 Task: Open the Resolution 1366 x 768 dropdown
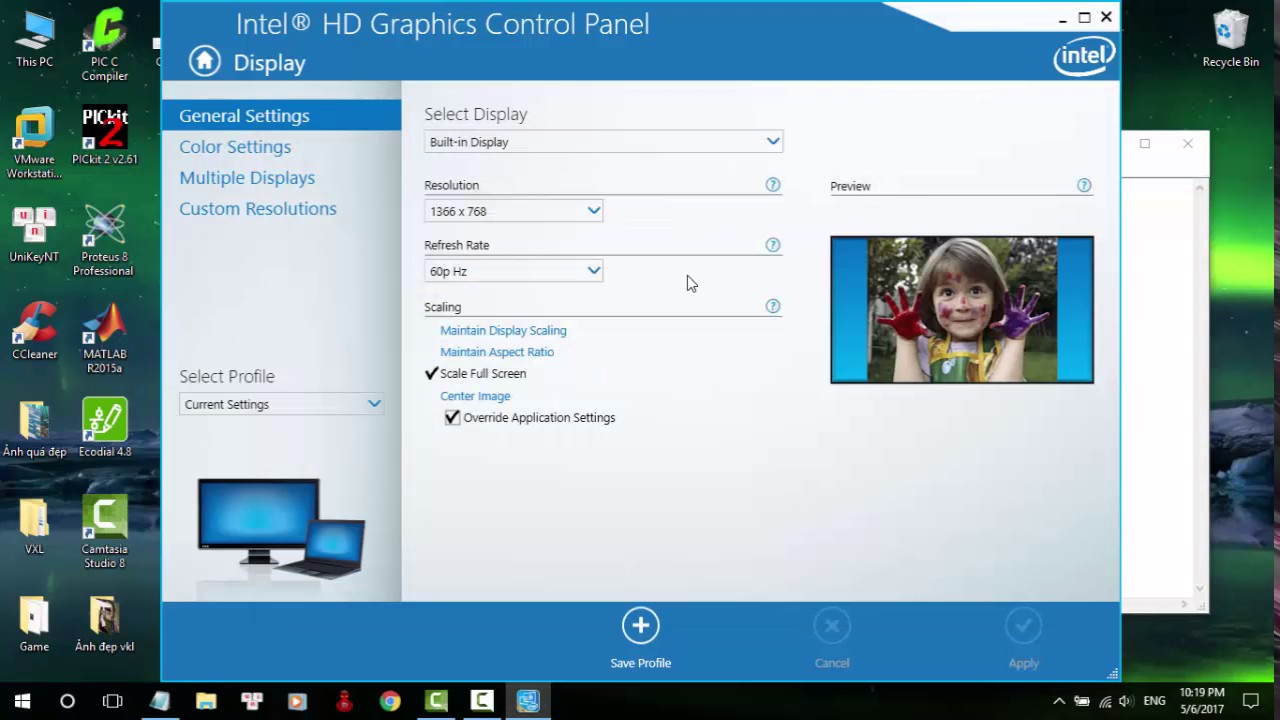(513, 211)
